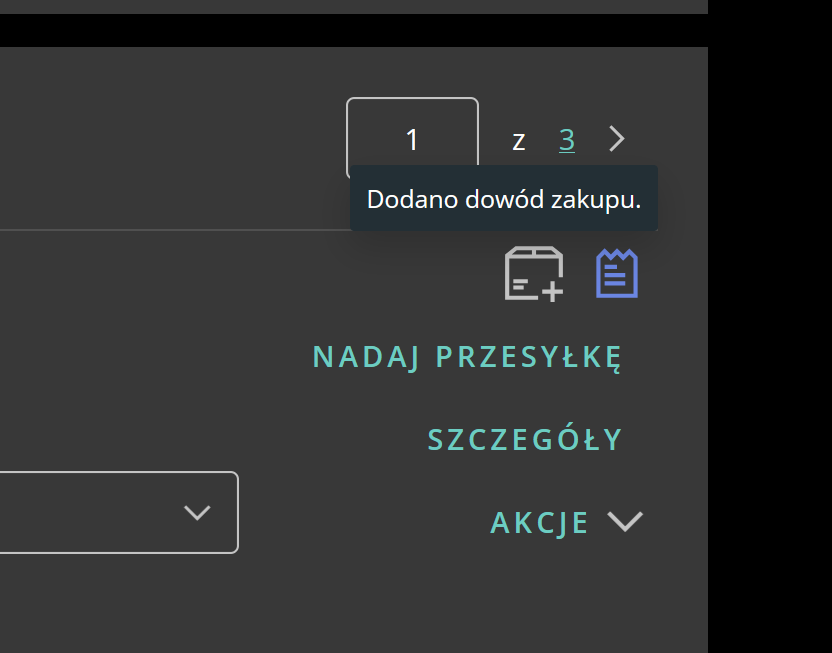Click the chevron beside AKCJE

pos(625,521)
